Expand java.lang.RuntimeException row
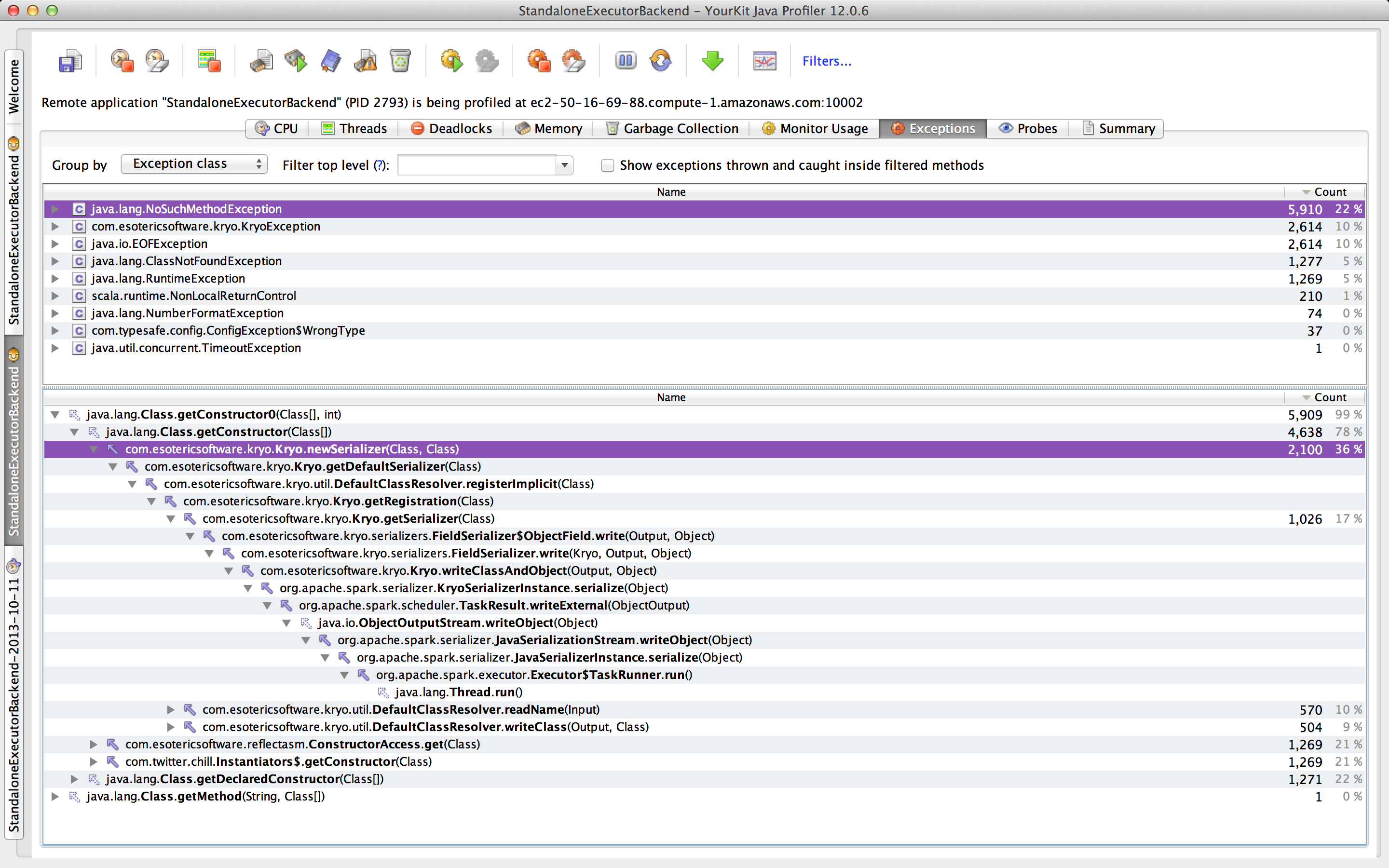This screenshot has width=1389, height=868. [55, 278]
